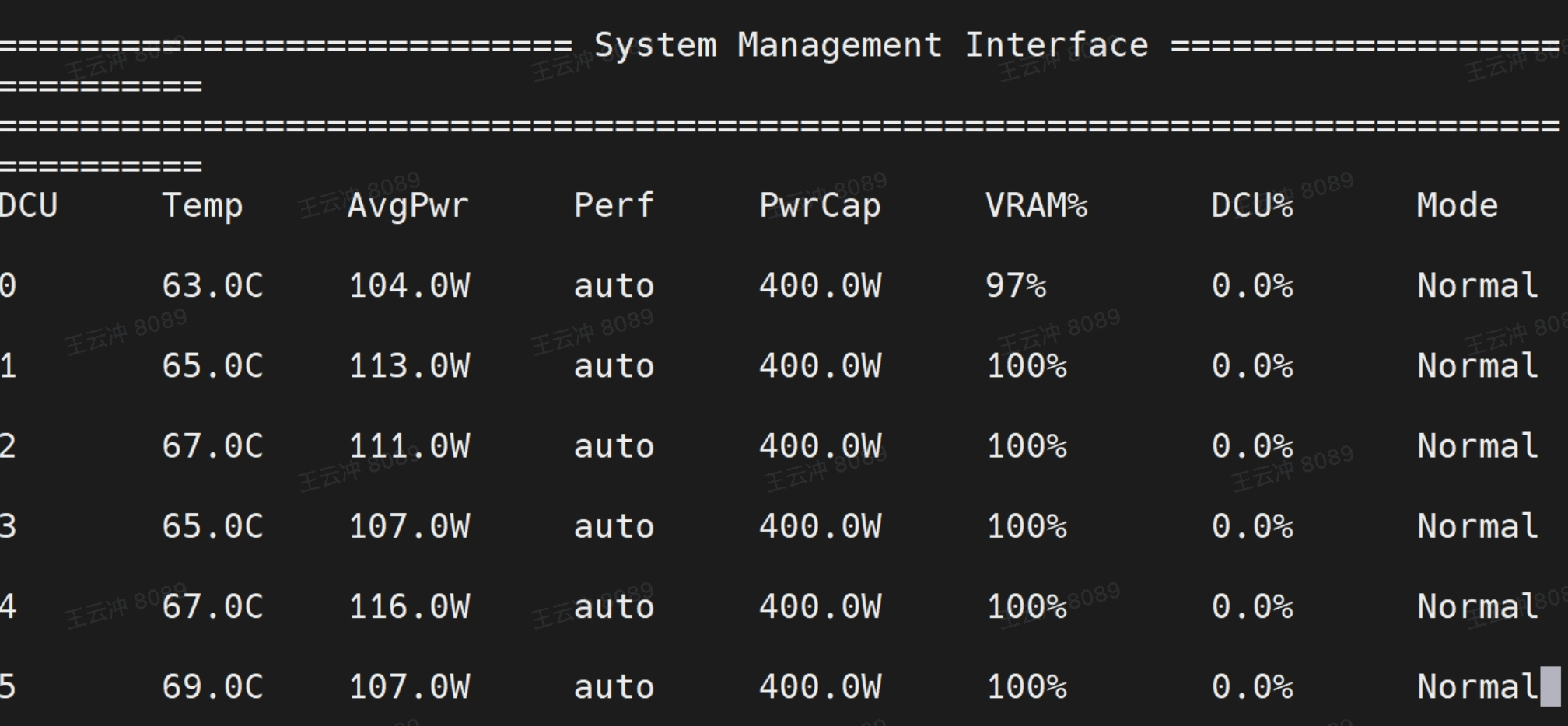Click the "Temp" column header
The width and height of the screenshot is (1568, 726).
coord(202,207)
